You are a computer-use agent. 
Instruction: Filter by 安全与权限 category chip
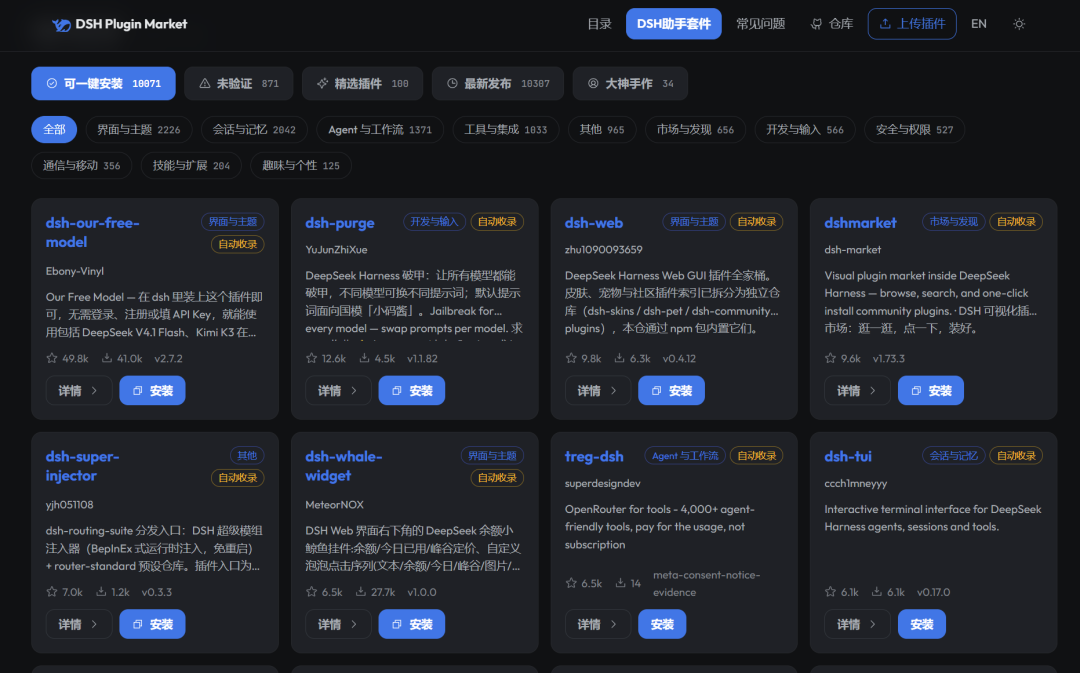pos(914,130)
